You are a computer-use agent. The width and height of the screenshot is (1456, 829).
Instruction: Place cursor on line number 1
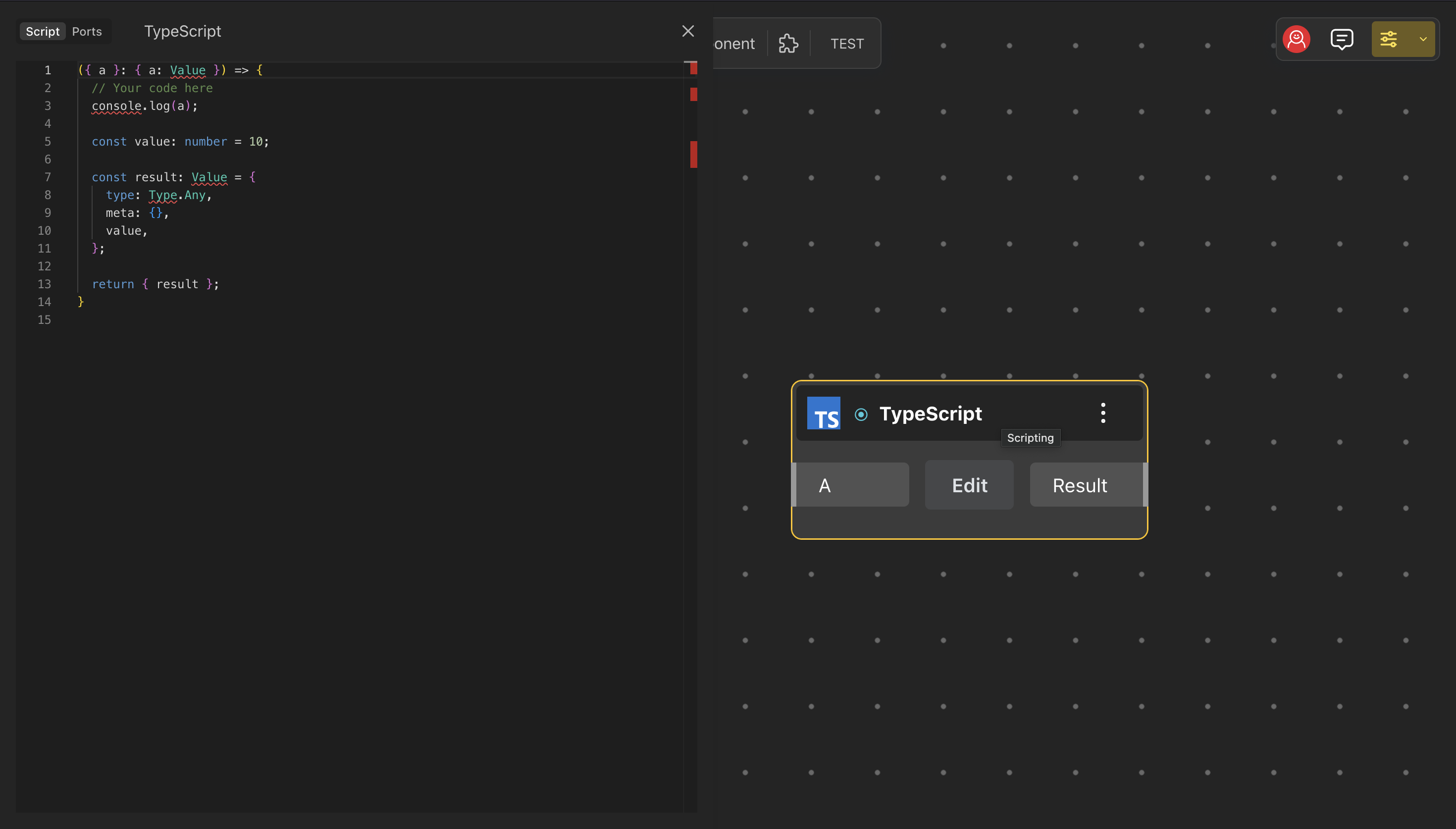(48, 70)
